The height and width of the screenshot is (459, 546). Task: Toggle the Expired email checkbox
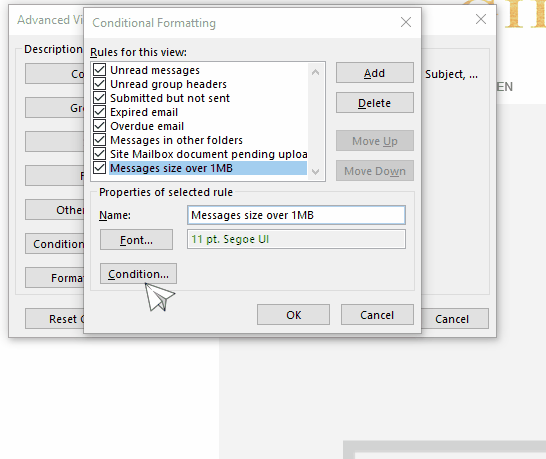(x=100, y=112)
